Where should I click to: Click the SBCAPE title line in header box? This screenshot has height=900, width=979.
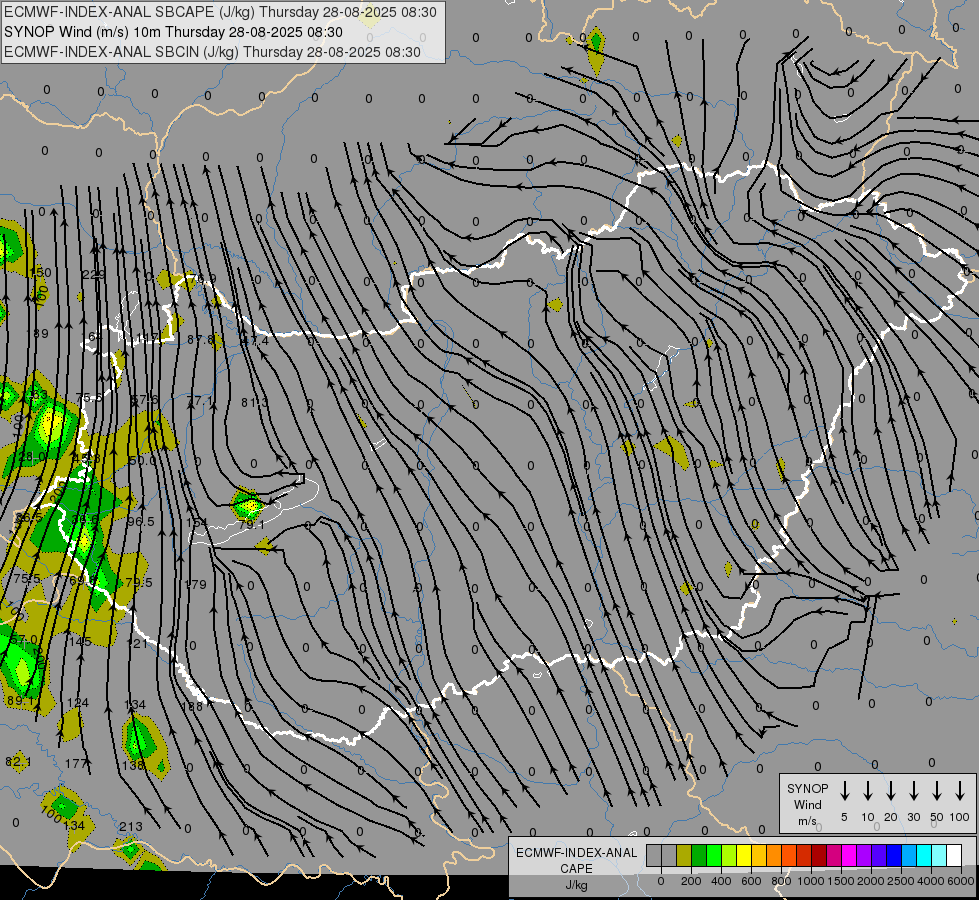click(x=220, y=12)
